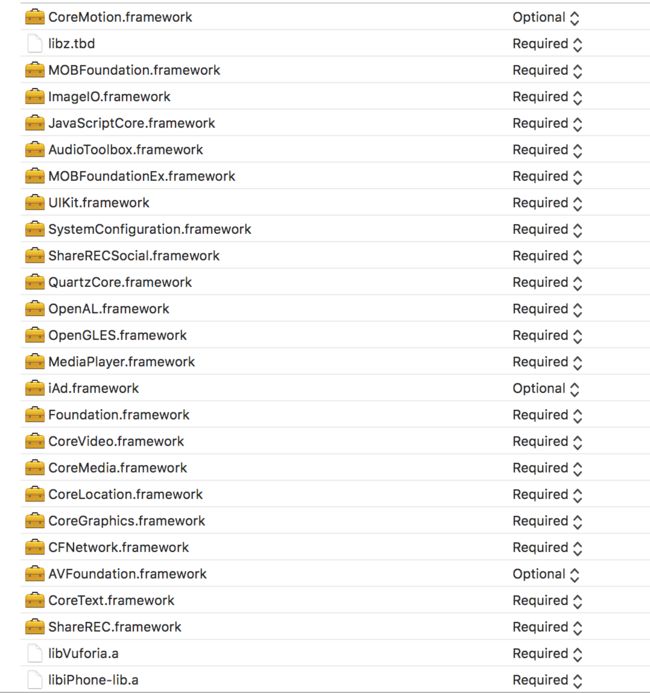The image size is (650, 693).
Task: Open the CoreText.framework Required status popup
Action: 547,601
